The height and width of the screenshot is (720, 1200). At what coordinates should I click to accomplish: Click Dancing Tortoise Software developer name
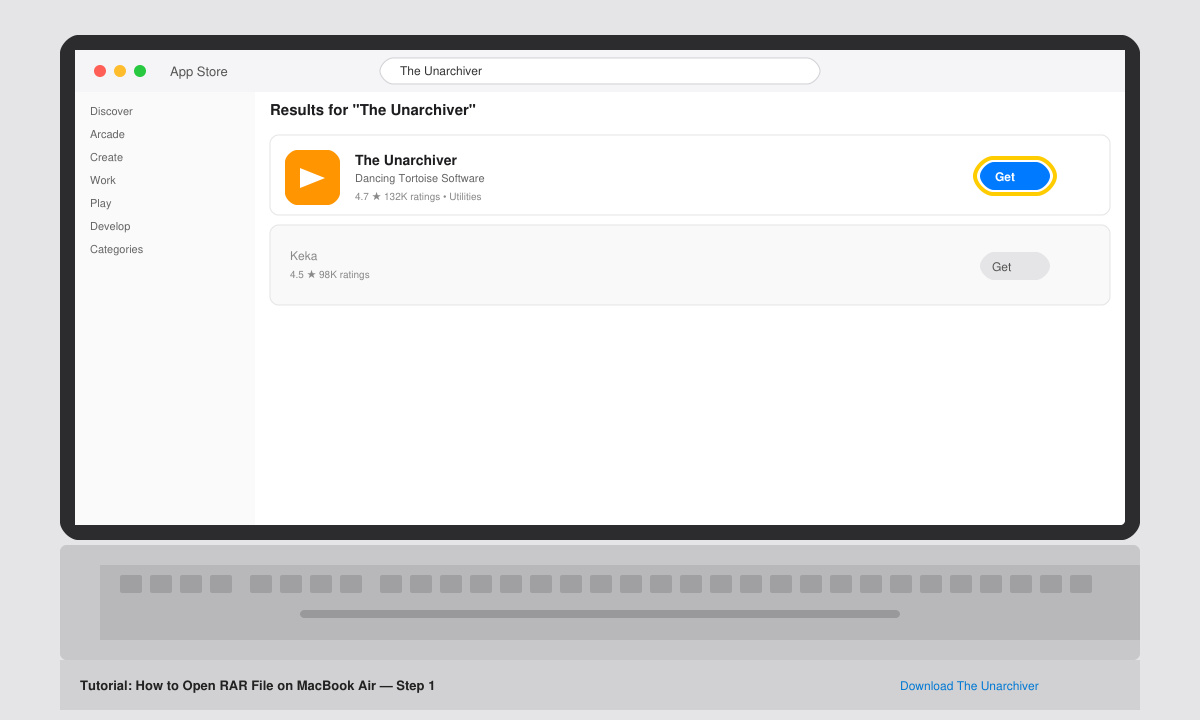click(x=419, y=178)
